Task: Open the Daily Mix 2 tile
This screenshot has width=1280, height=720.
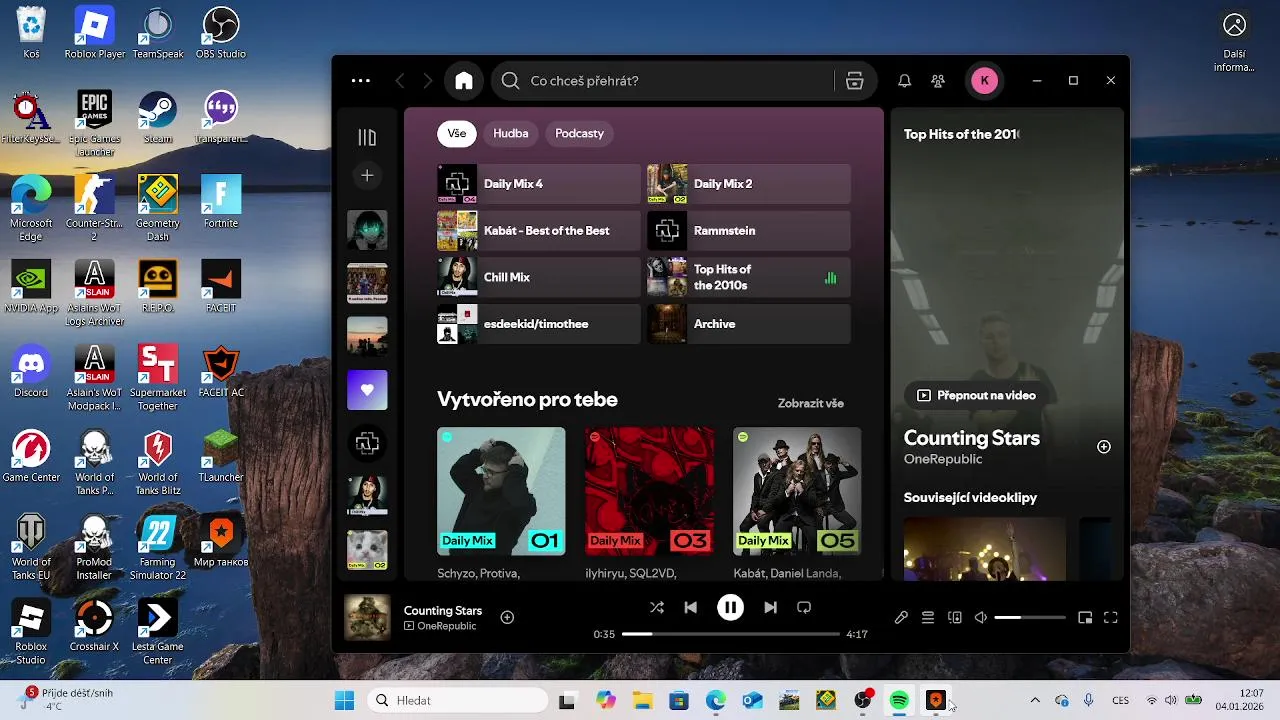Action: (x=749, y=184)
